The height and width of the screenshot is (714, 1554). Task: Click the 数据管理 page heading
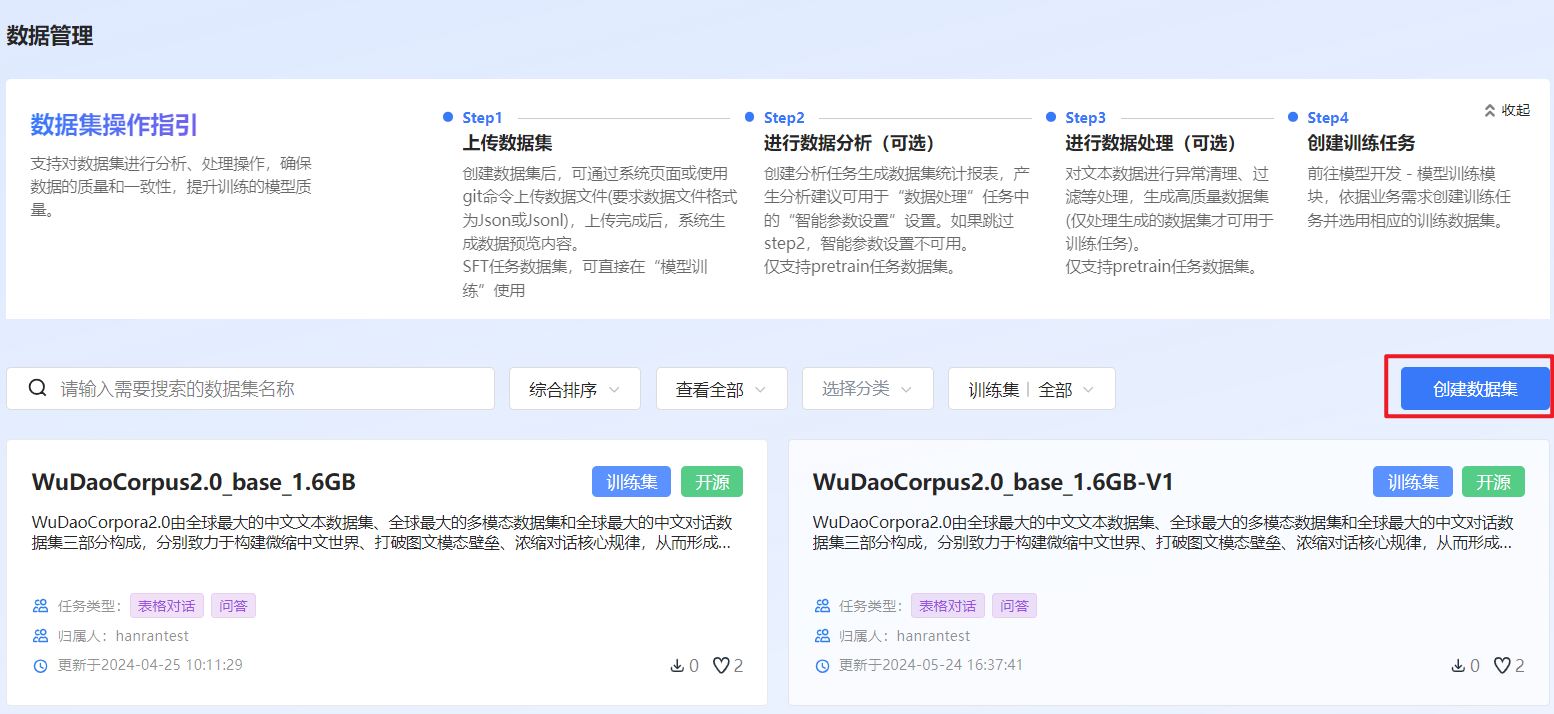(x=50, y=36)
